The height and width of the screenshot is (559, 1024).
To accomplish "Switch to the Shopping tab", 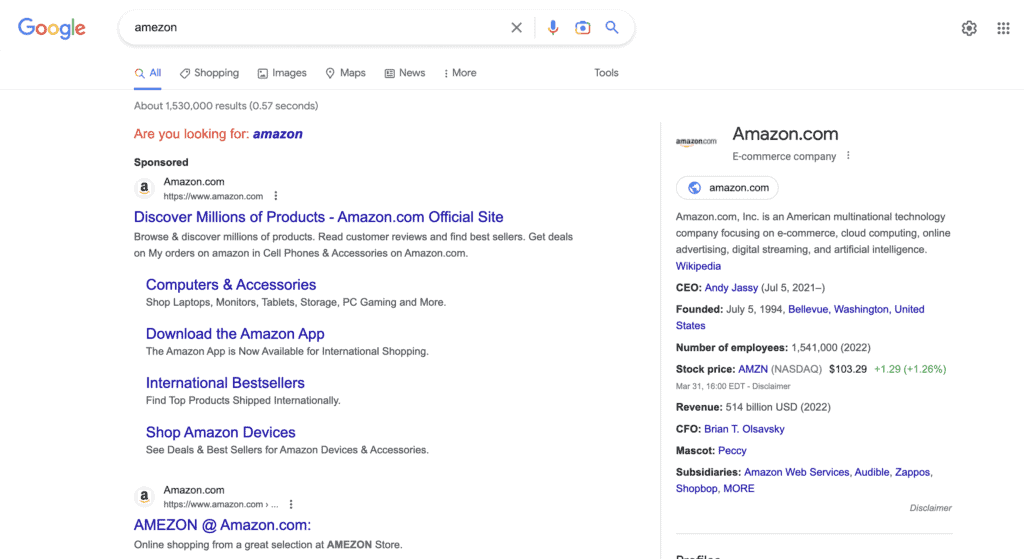I will coord(210,73).
